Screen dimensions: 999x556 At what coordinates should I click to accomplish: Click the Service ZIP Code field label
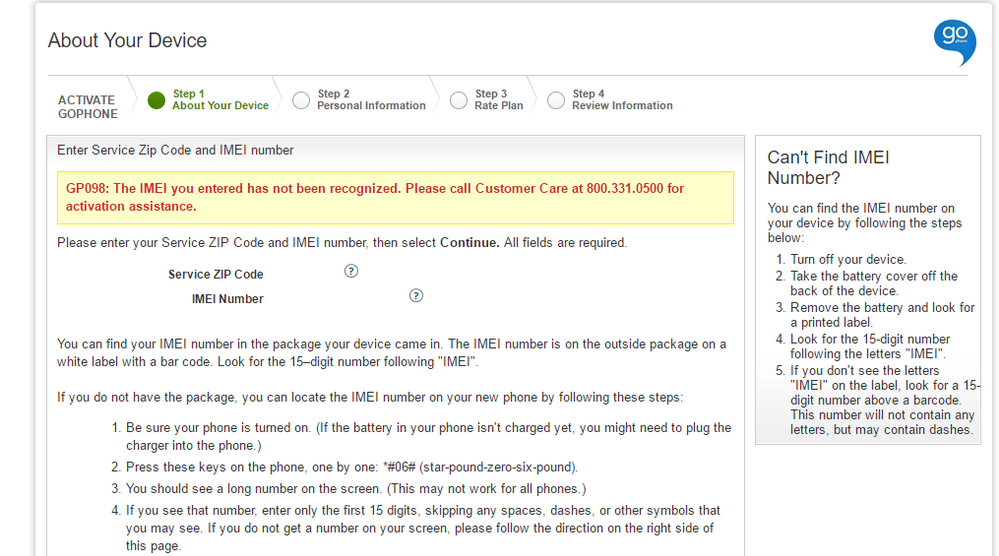tap(215, 274)
